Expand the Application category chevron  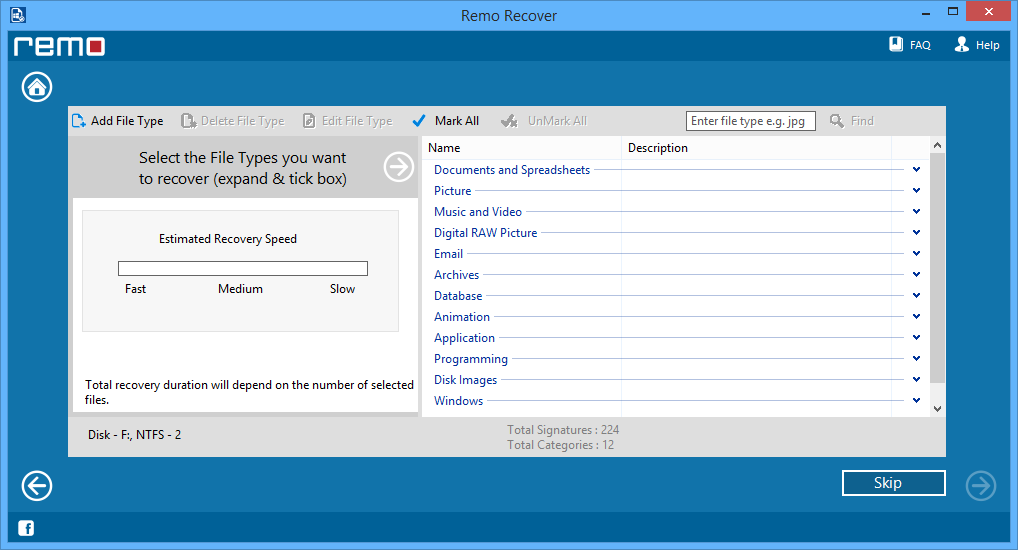pyautogui.click(x=916, y=337)
